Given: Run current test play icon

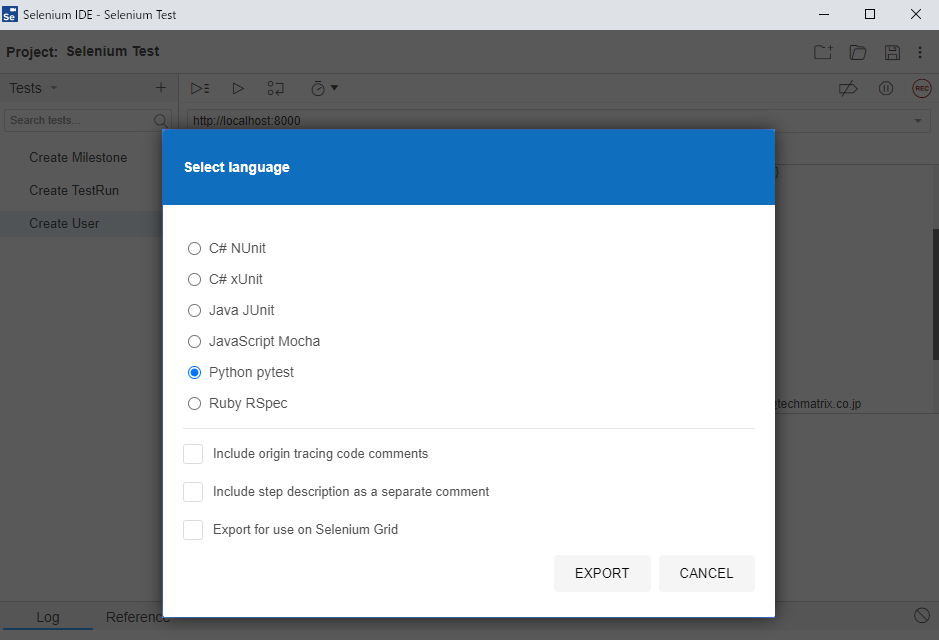Looking at the screenshot, I should tap(238, 89).
